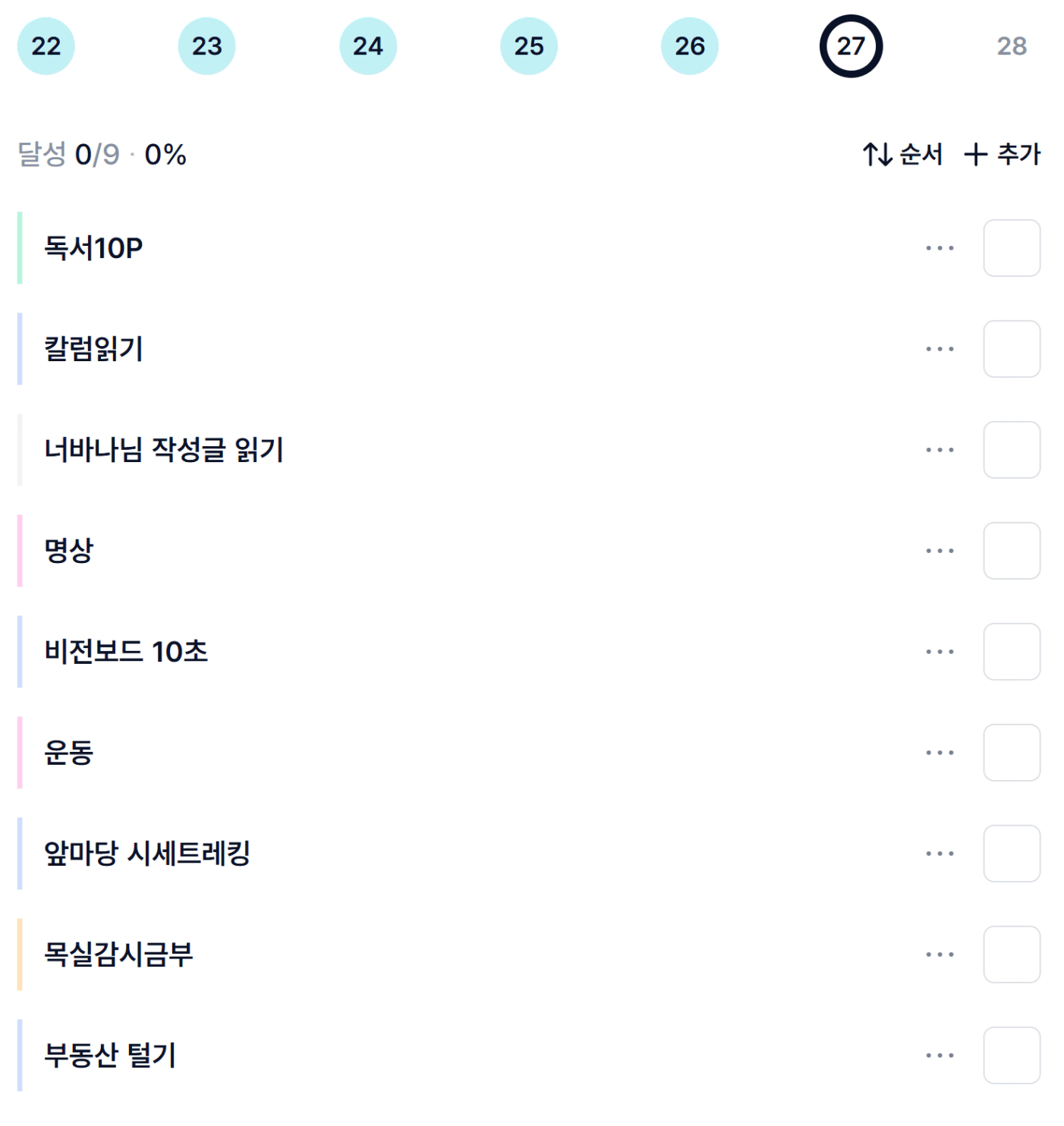This screenshot has height=1126, width=1064.
Task: Mark 너바나님 작성글 읽기 as done
Action: click(x=1012, y=450)
